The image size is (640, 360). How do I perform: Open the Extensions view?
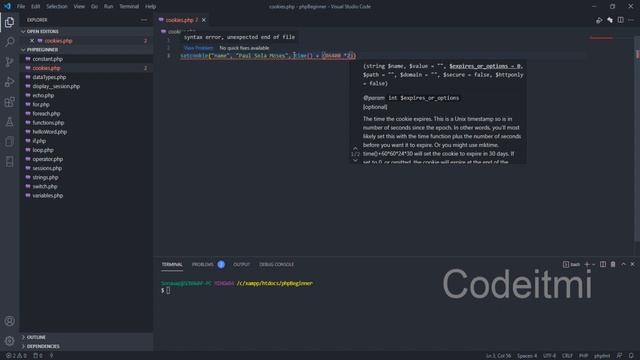(9, 102)
